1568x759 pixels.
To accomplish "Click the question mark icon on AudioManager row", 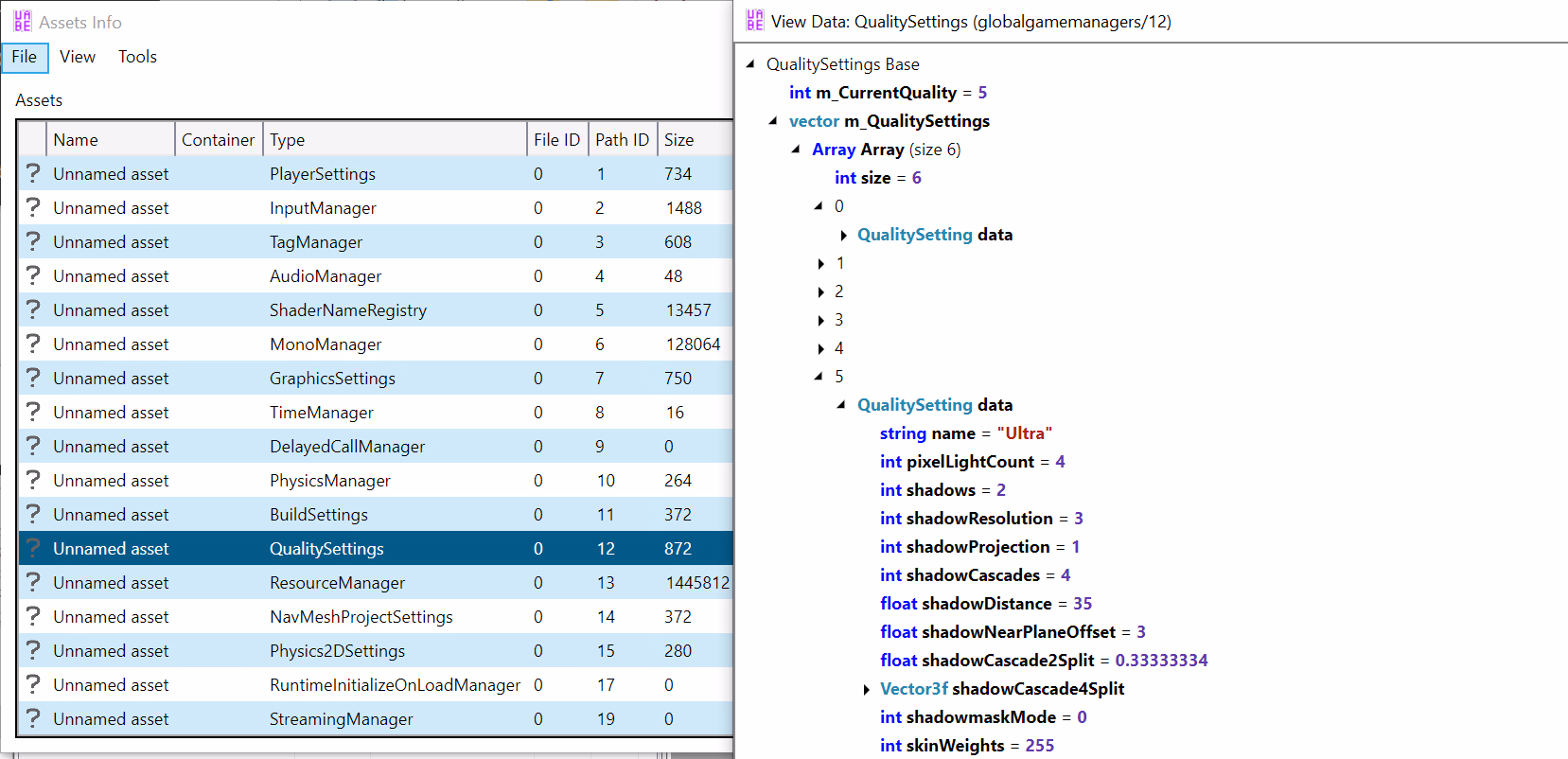I will point(33,275).
